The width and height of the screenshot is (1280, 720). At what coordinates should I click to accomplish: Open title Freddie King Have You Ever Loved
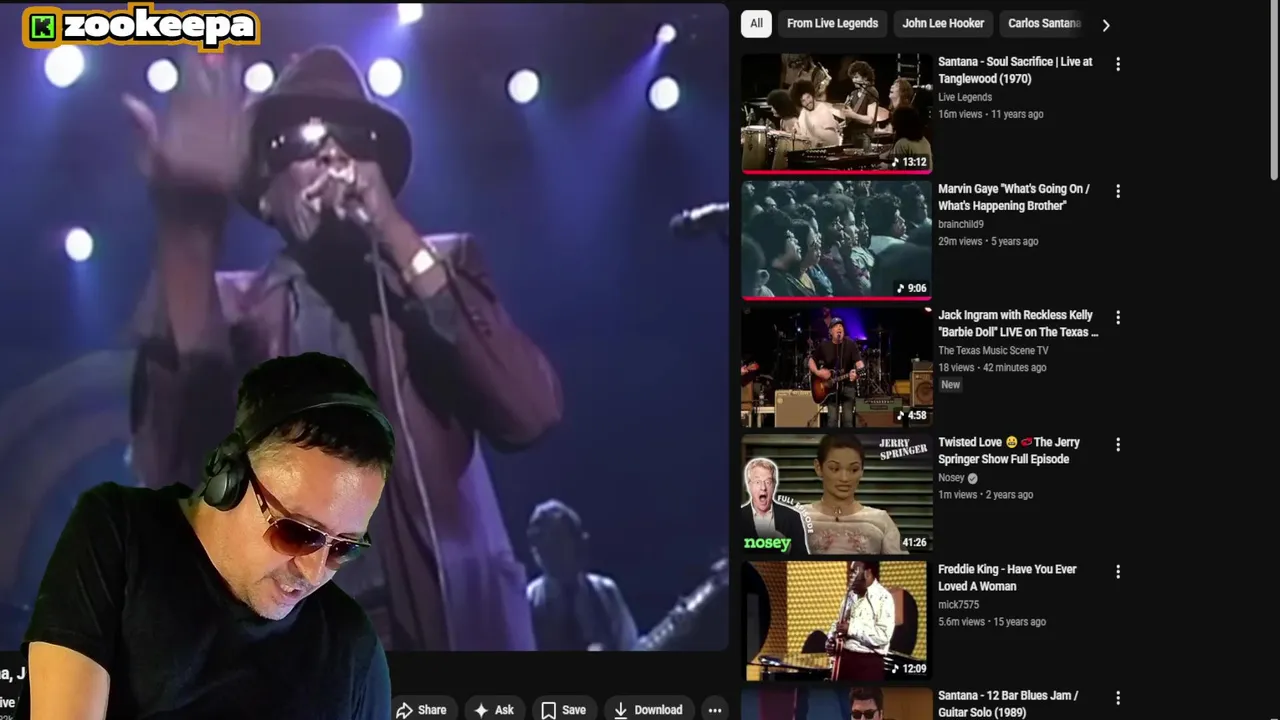(1007, 578)
